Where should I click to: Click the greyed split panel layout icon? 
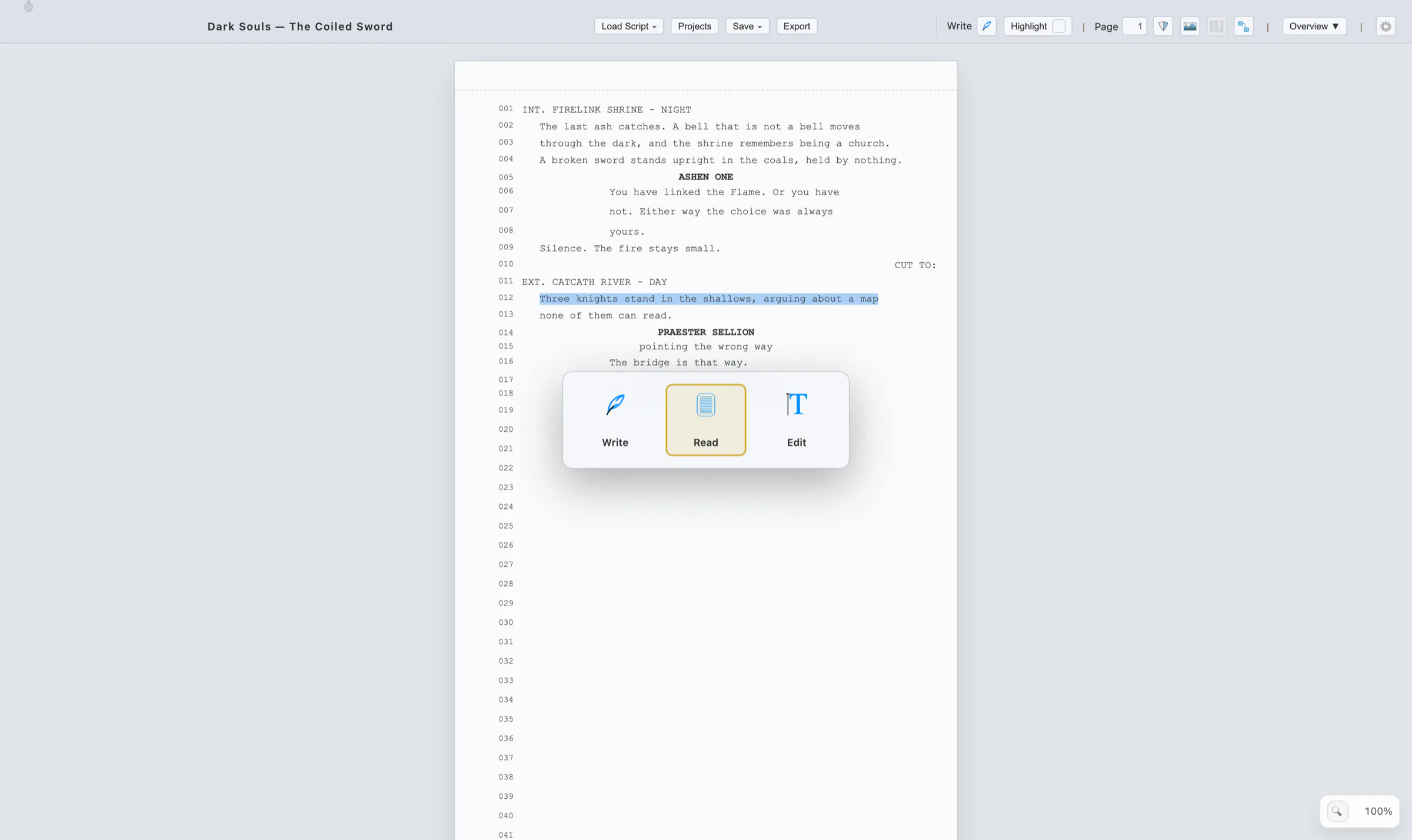pos(1217,26)
